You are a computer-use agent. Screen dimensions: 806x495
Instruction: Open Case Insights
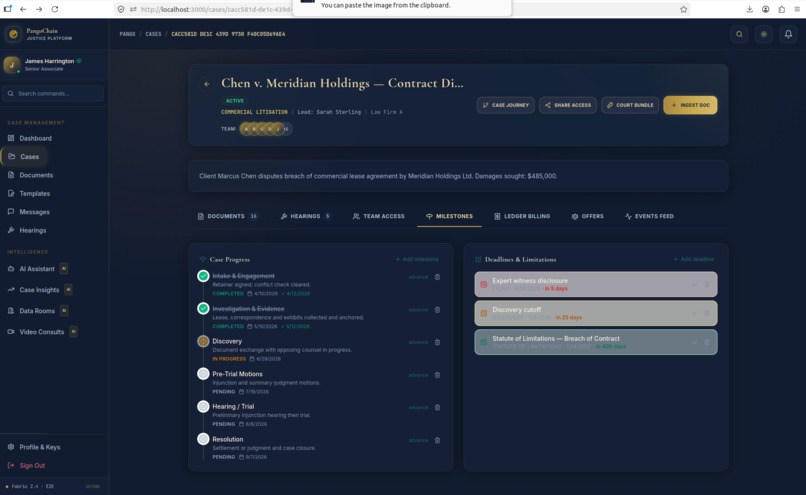(x=40, y=290)
